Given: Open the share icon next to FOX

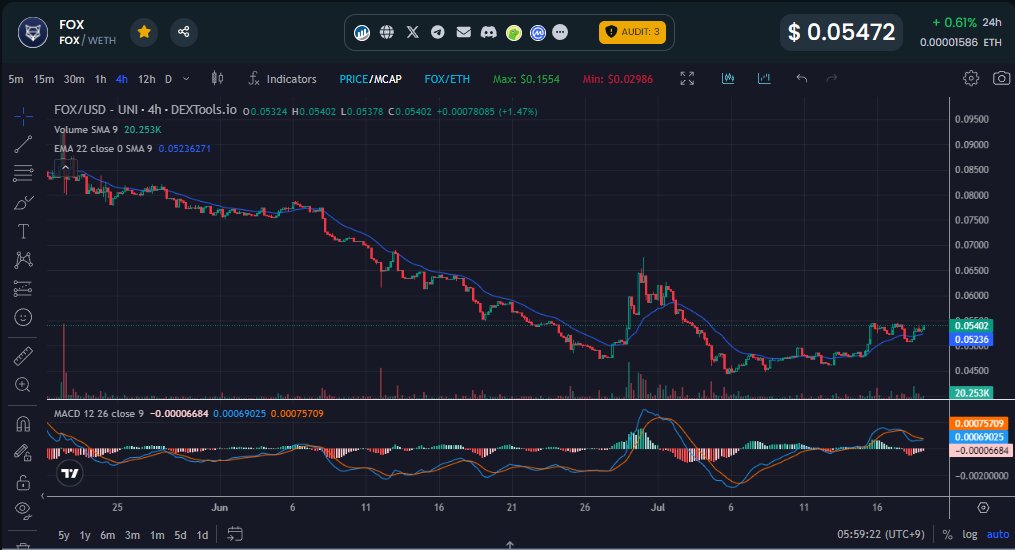Looking at the screenshot, I should (184, 32).
